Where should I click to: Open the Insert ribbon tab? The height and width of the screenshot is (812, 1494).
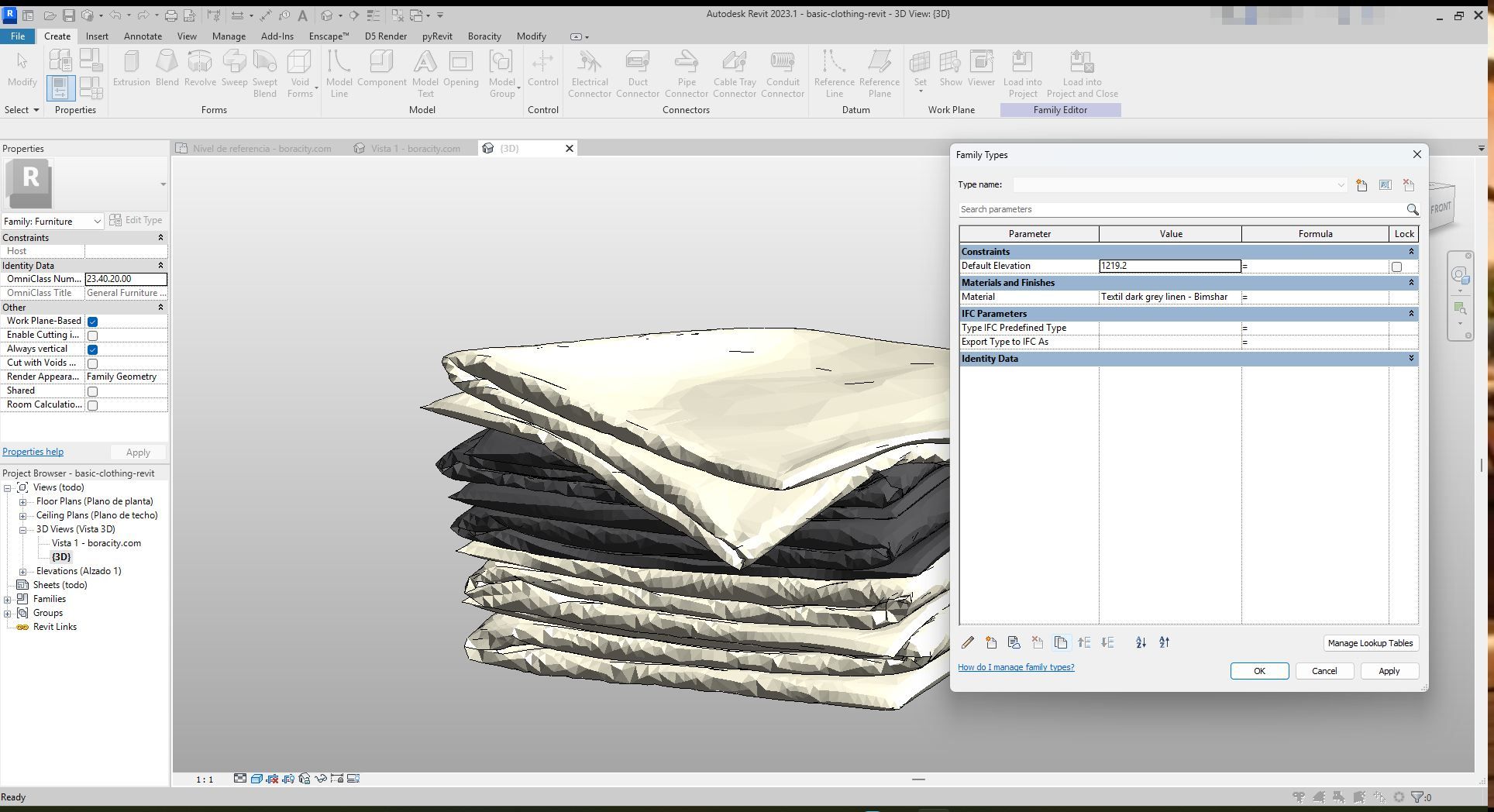click(97, 36)
